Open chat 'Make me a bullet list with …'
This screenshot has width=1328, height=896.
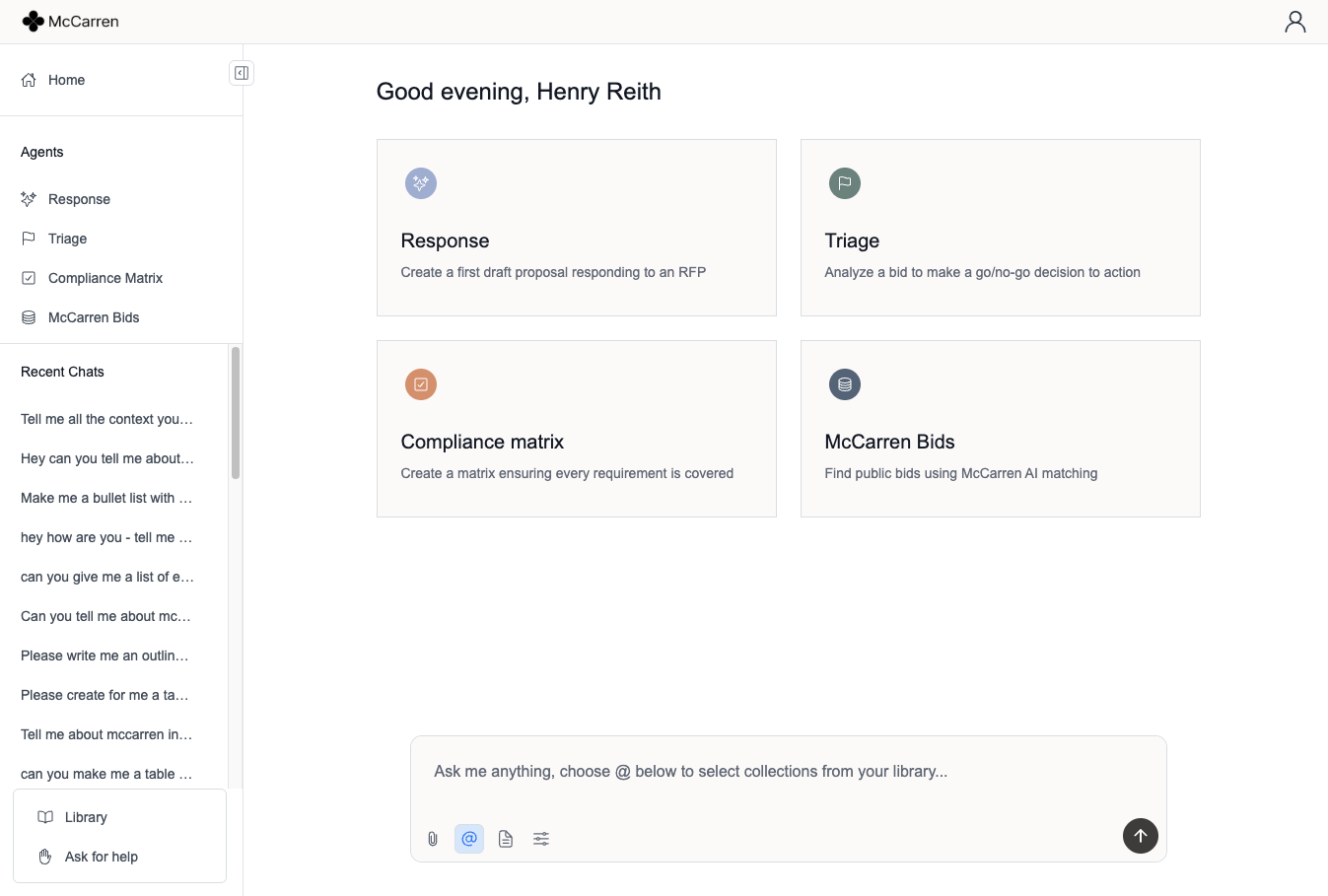(x=106, y=498)
